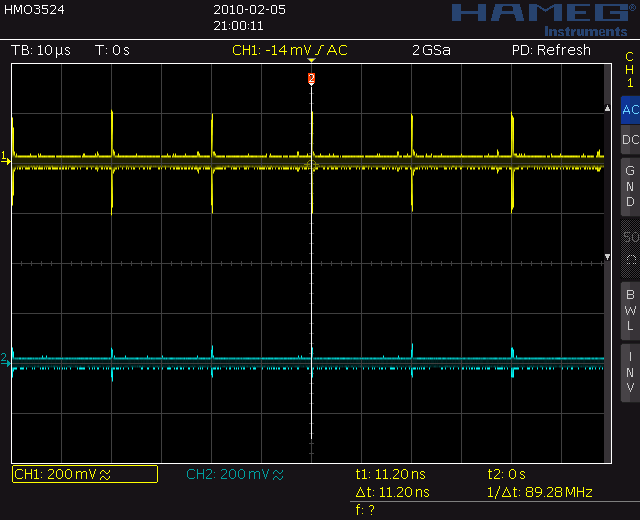Select GND coupling softkey
This screenshot has height=520, width=640.
[630, 187]
